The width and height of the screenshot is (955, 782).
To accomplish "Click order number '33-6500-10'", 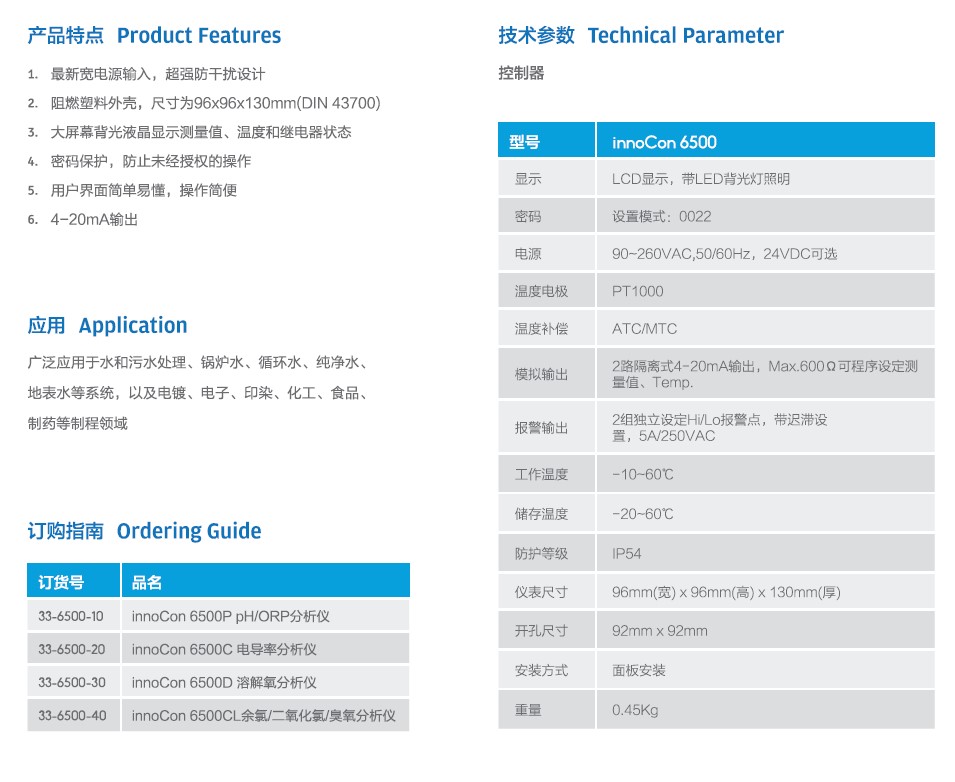I will pos(71,616).
